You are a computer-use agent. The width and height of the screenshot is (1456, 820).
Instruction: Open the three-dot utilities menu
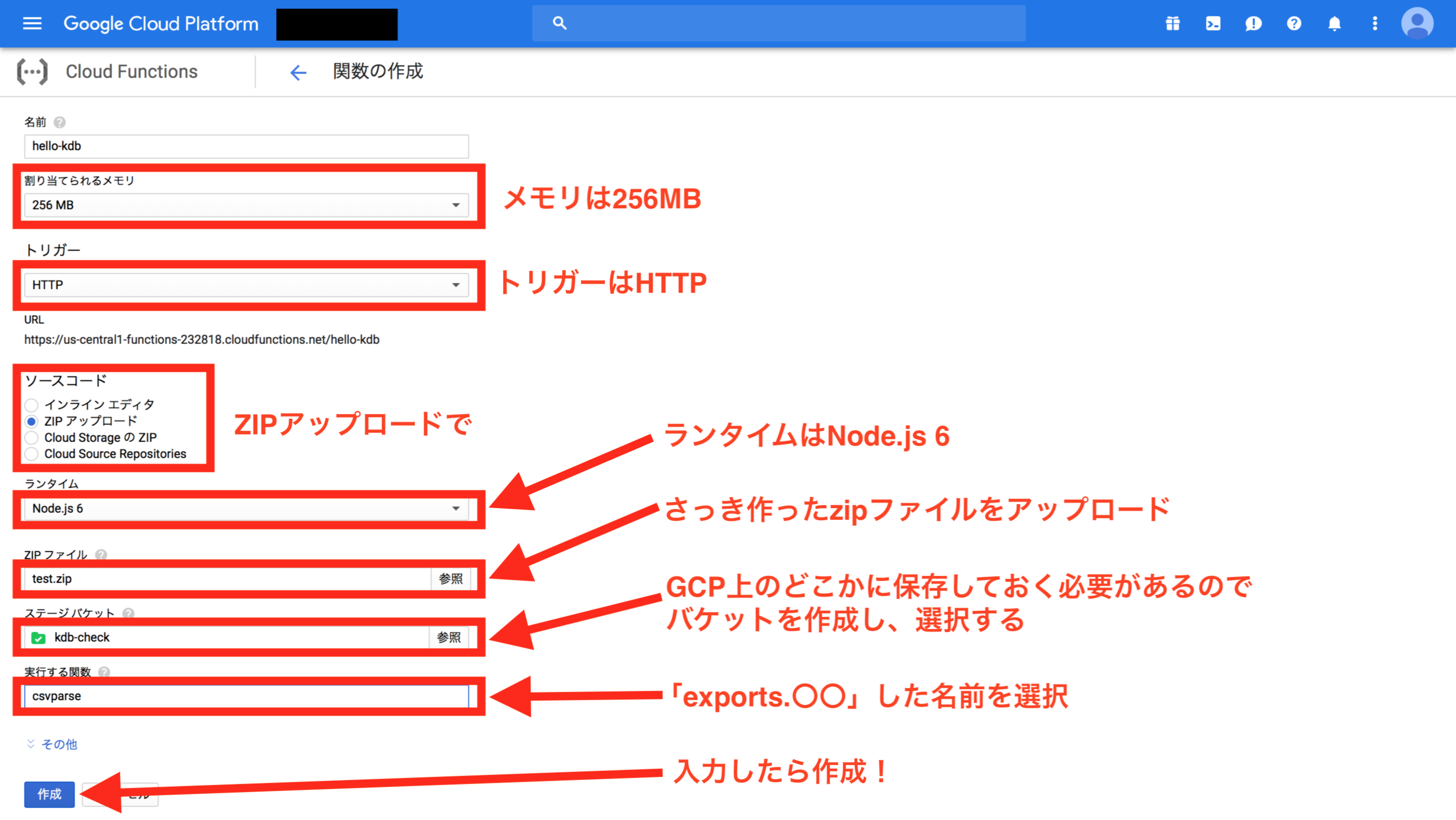[1375, 23]
